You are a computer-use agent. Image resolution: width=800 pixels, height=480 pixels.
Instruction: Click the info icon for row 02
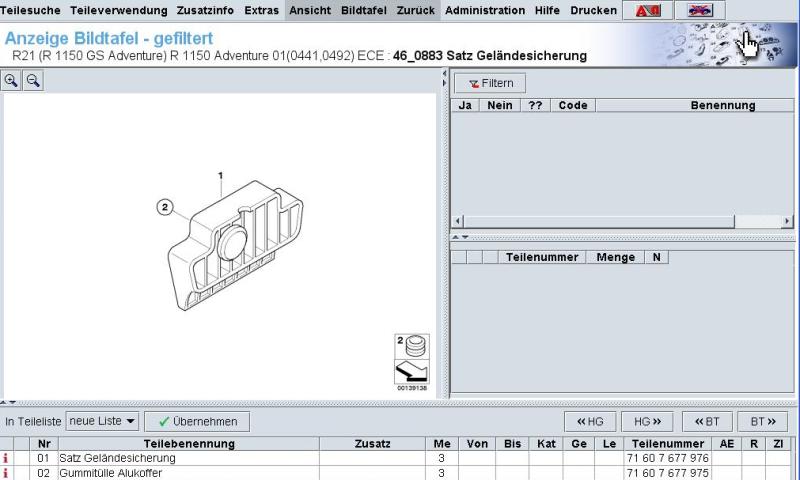click(x=6, y=473)
